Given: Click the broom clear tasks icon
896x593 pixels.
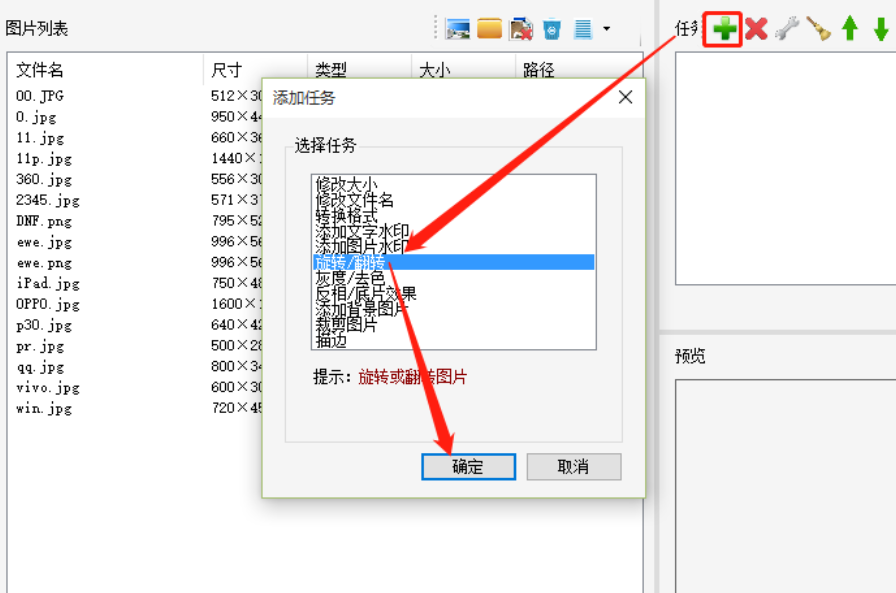Looking at the screenshot, I should pyautogui.click(x=818, y=29).
